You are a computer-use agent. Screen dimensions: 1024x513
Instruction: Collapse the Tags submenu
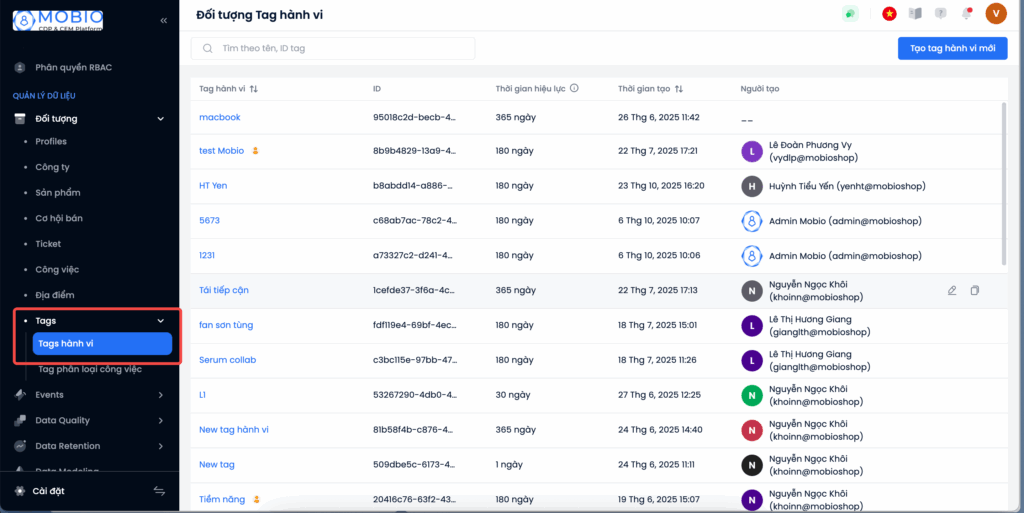click(161, 321)
